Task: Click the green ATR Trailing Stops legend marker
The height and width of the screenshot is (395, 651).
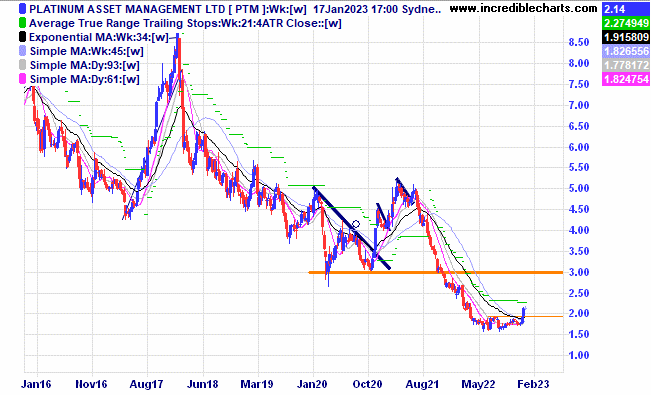Action: [x=22, y=23]
